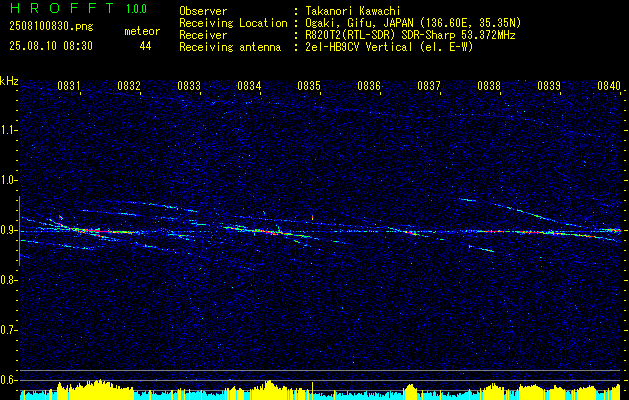629x400 pixels.
Task: Click the date stamp 25.08.10 08:30
Action: 51,46
